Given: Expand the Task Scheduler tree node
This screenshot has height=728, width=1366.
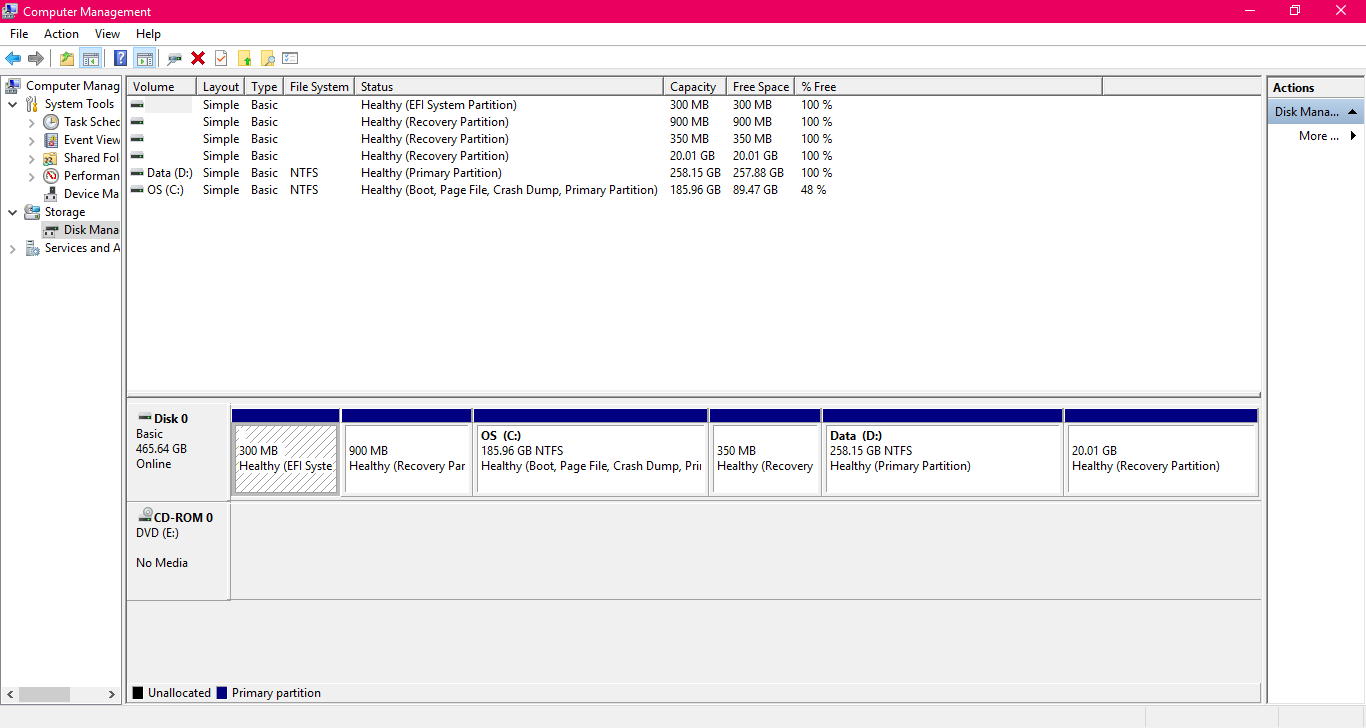Looking at the screenshot, I should pos(31,122).
